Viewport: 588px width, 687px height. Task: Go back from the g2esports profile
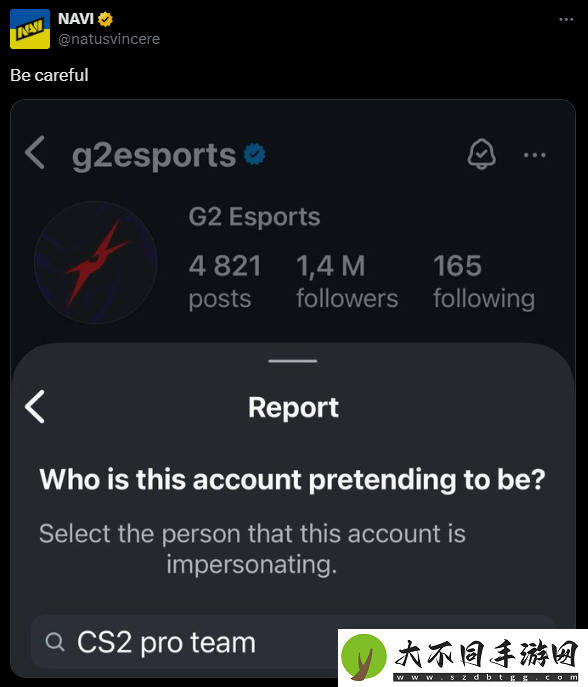[x=35, y=152]
